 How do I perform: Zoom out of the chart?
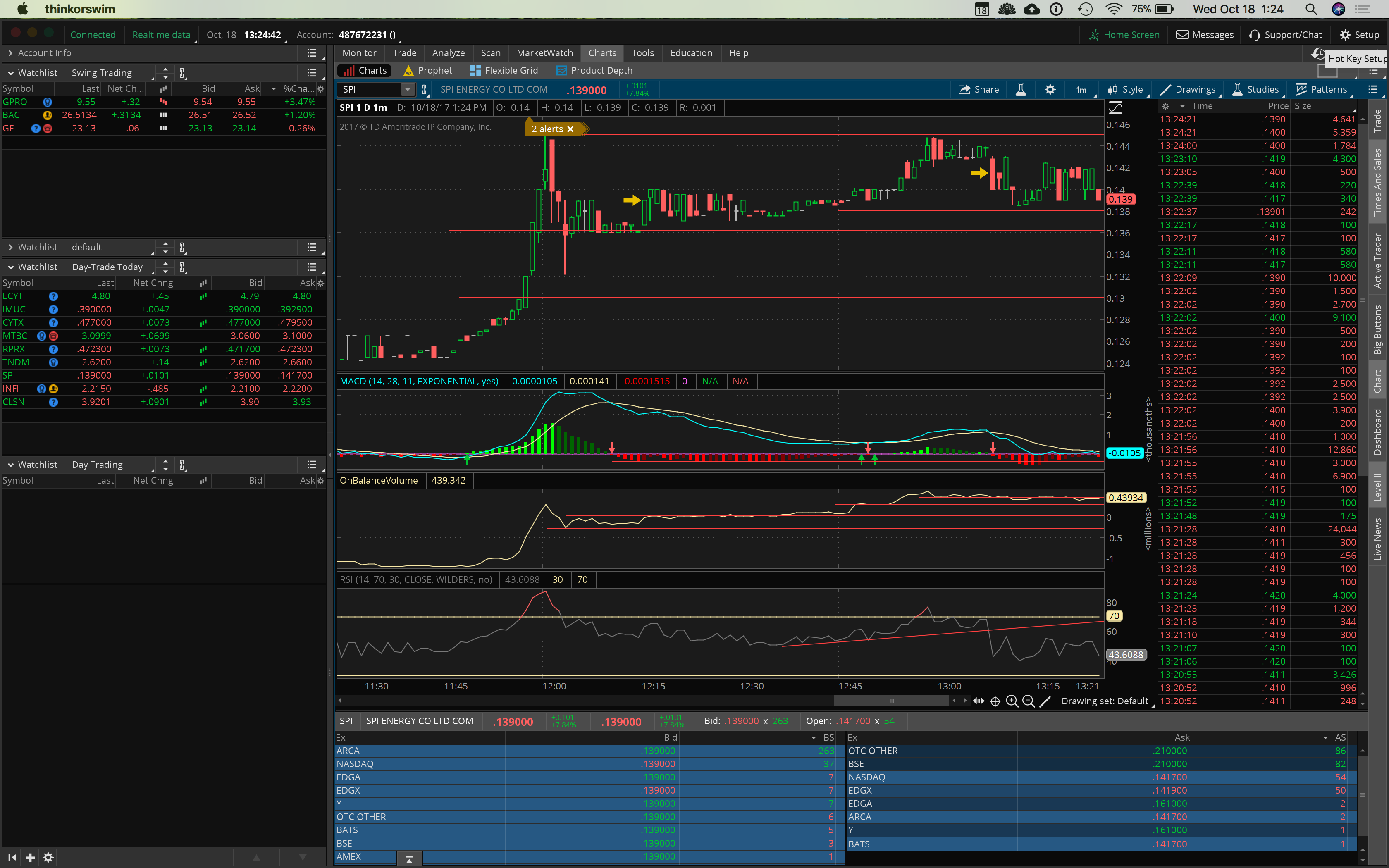1029,701
